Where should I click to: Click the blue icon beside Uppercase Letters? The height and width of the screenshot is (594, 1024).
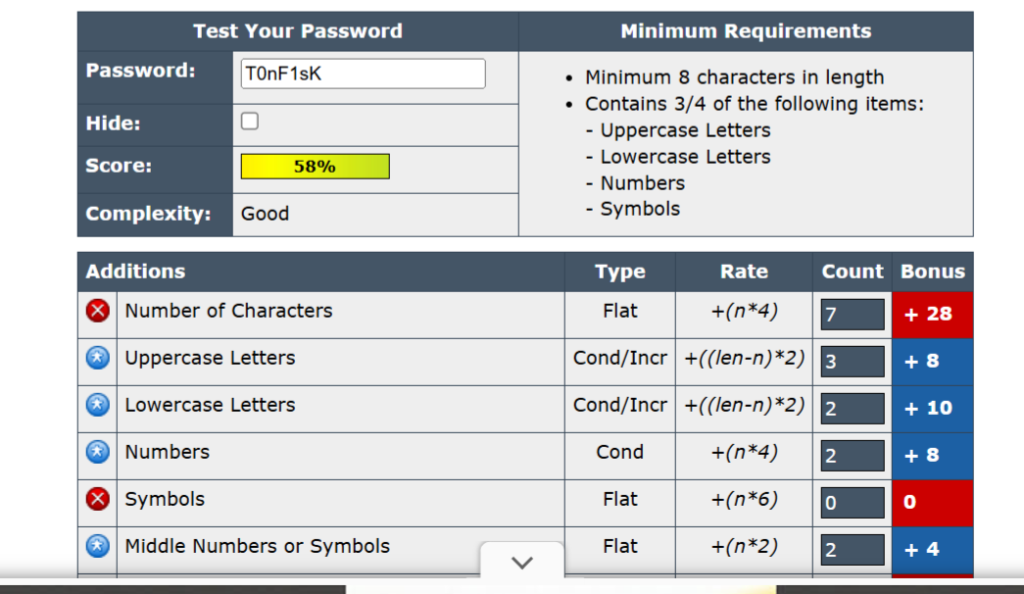click(97, 358)
